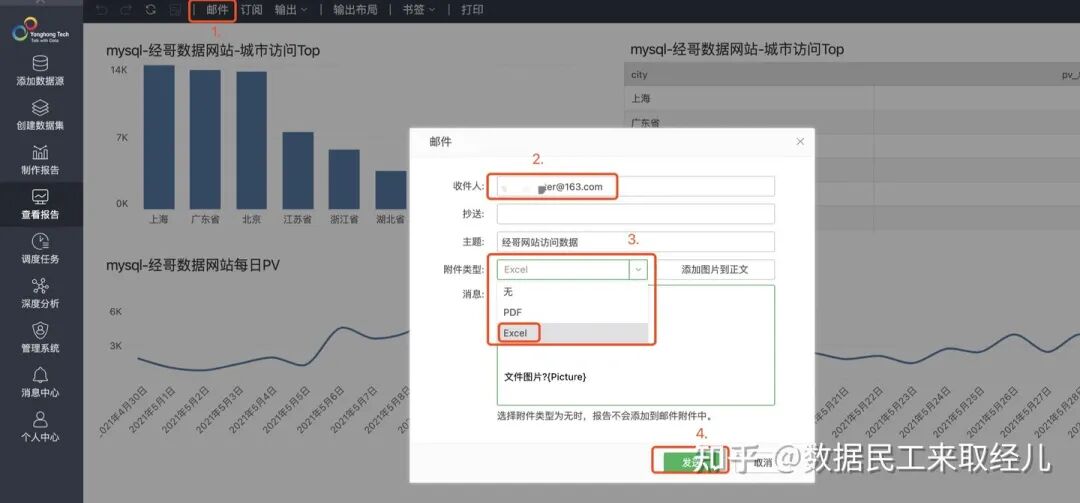Image resolution: width=1080 pixels, height=503 pixels.
Task: Select 无 in attachment type list
Action: point(572,291)
